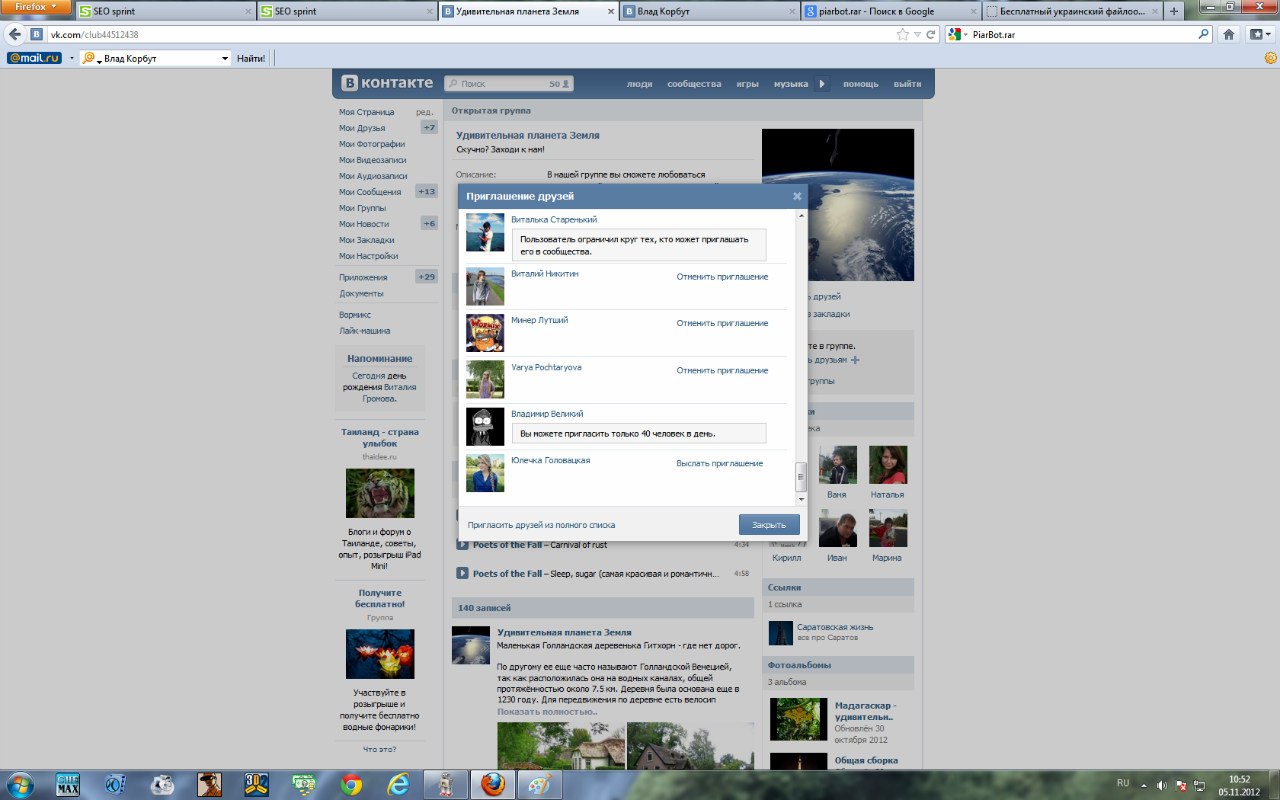The height and width of the screenshot is (800, 1280).
Task: Click scroll-up arrow of dialog list
Action: coord(800,217)
